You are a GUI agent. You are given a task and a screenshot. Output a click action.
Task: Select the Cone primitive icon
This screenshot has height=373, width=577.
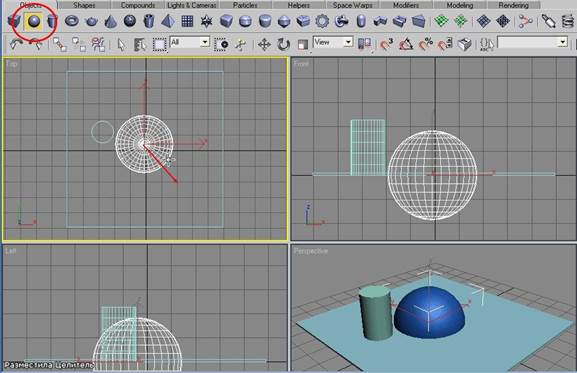coord(110,22)
